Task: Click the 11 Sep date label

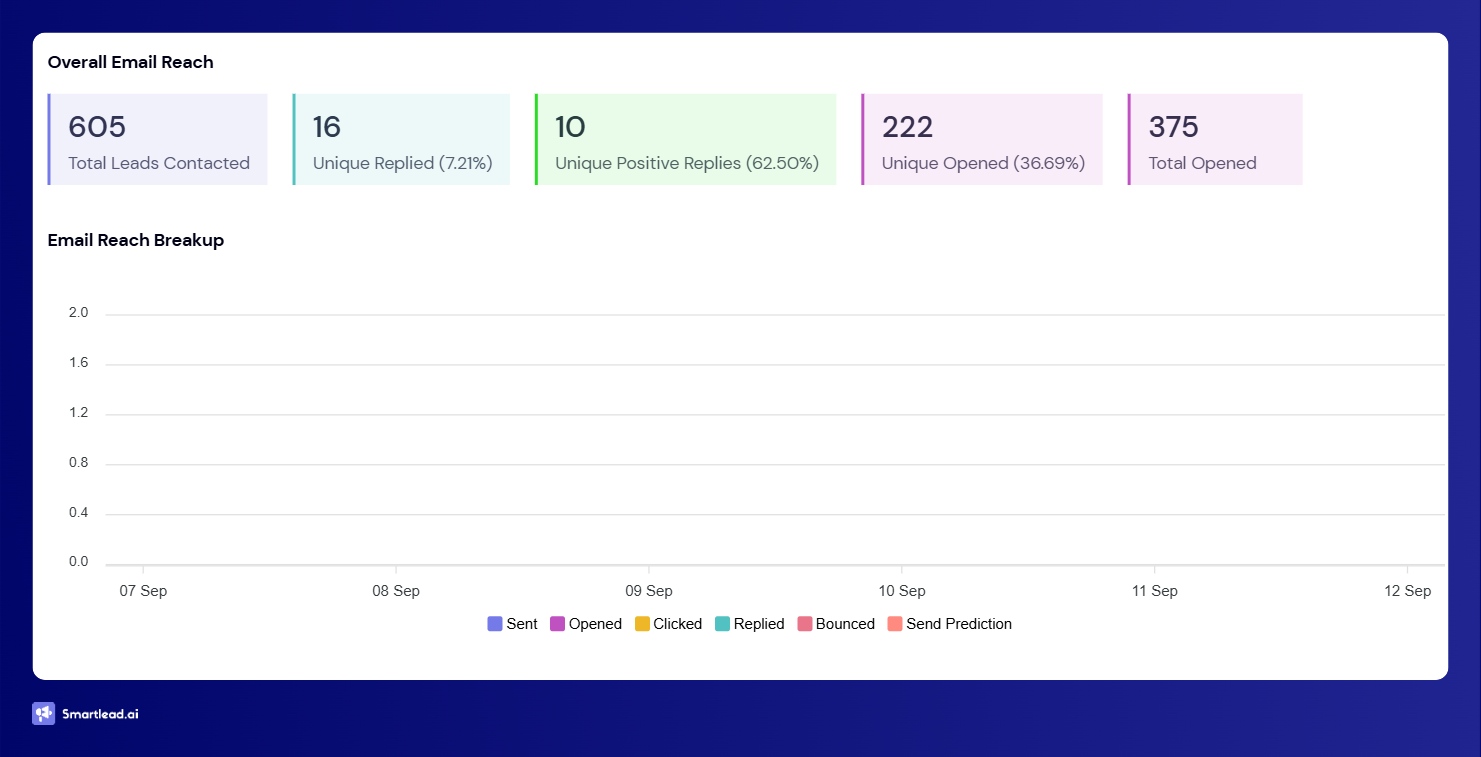Action: [1154, 591]
